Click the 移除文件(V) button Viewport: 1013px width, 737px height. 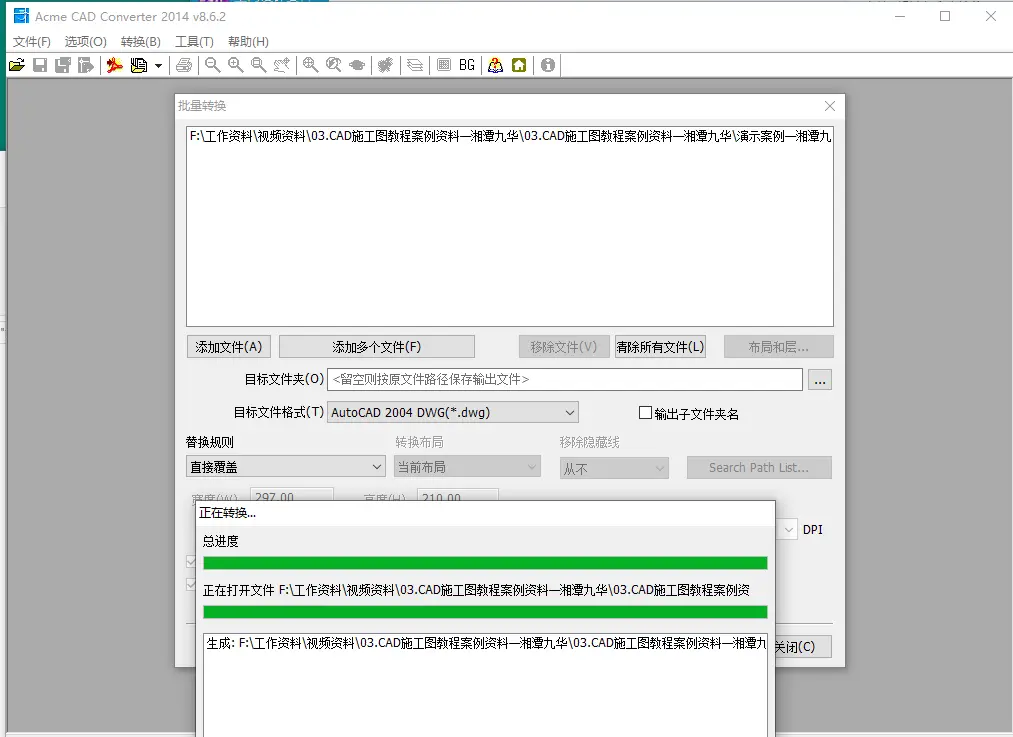tap(563, 347)
